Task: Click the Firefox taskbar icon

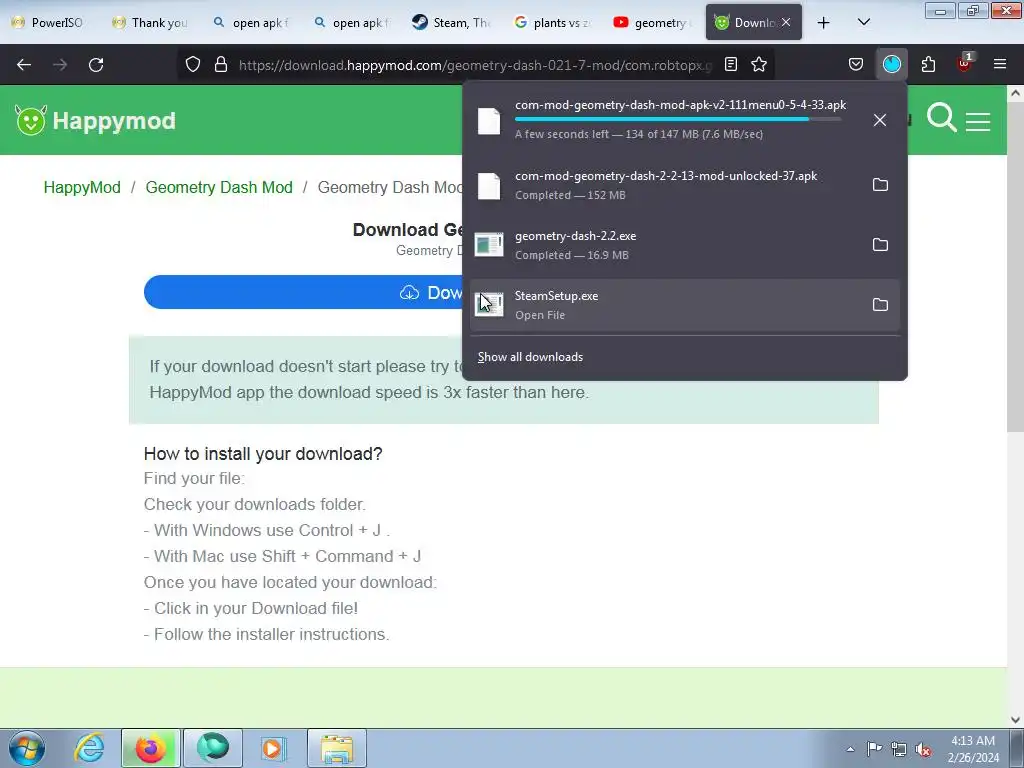Action: 150,748
